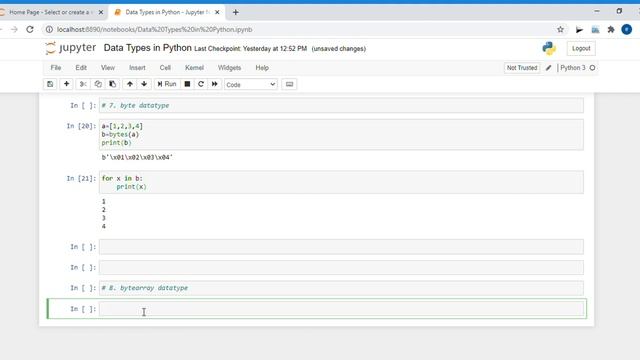The width and height of the screenshot is (640, 360).
Task: Reload the page
Action: click(30, 29)
